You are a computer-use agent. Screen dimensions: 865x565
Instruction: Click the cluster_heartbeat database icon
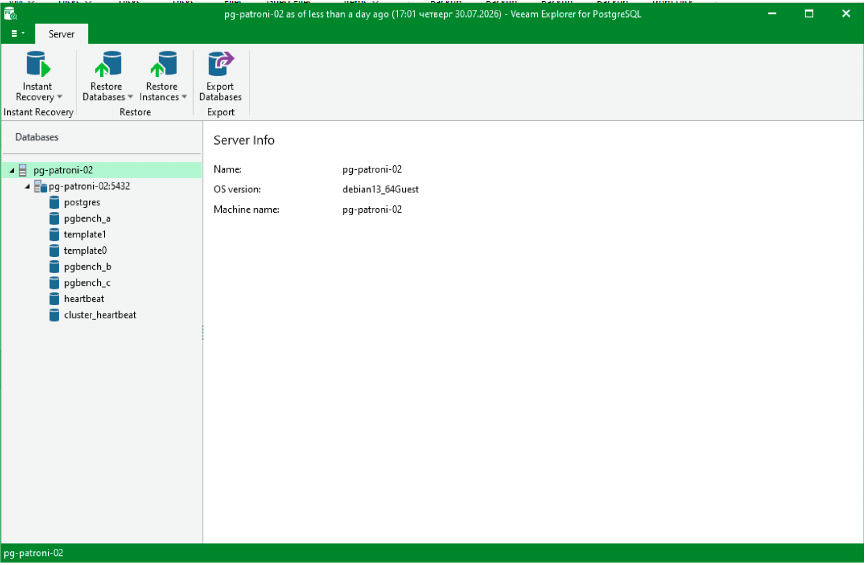(54, 315)
